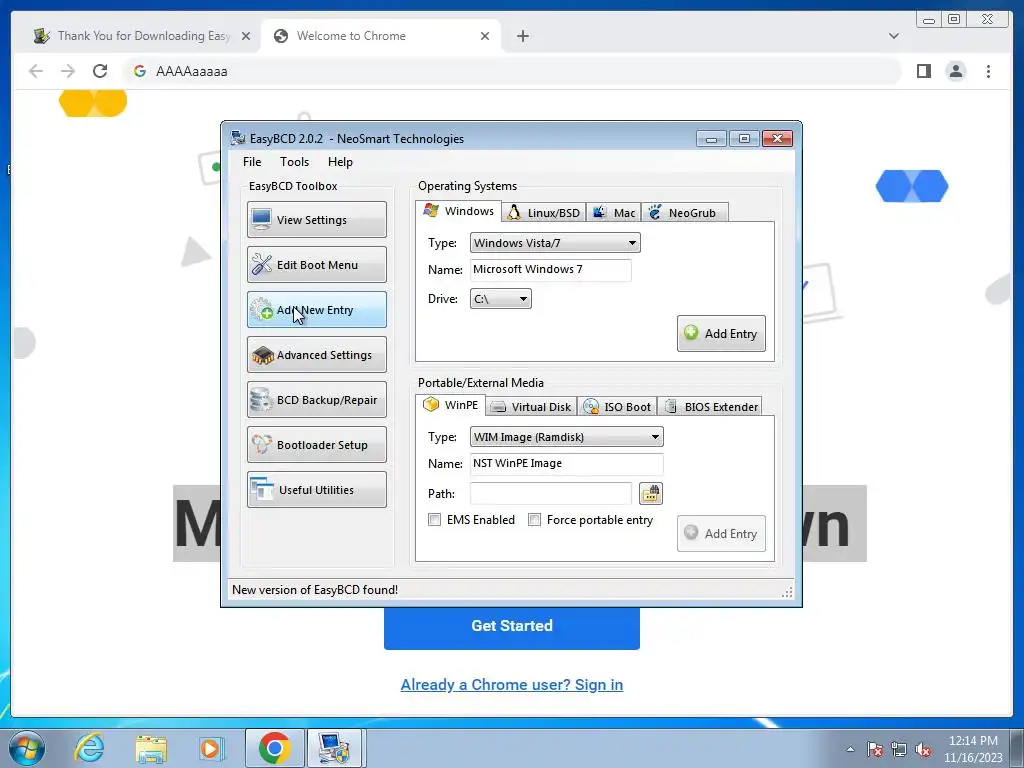Click the muted volume tray icon

(923, 749)
